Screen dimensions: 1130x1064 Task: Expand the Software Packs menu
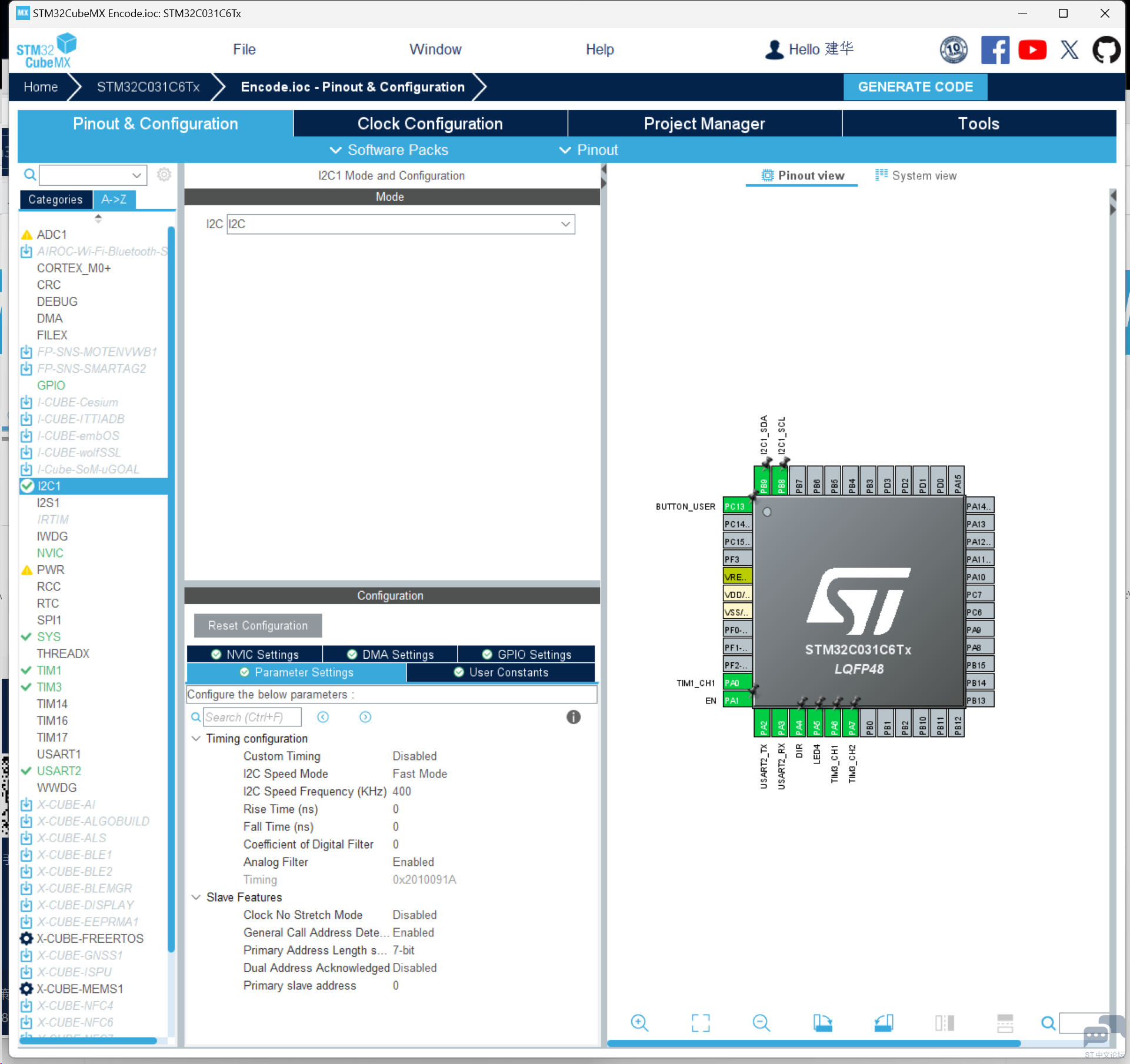[389, 150]
